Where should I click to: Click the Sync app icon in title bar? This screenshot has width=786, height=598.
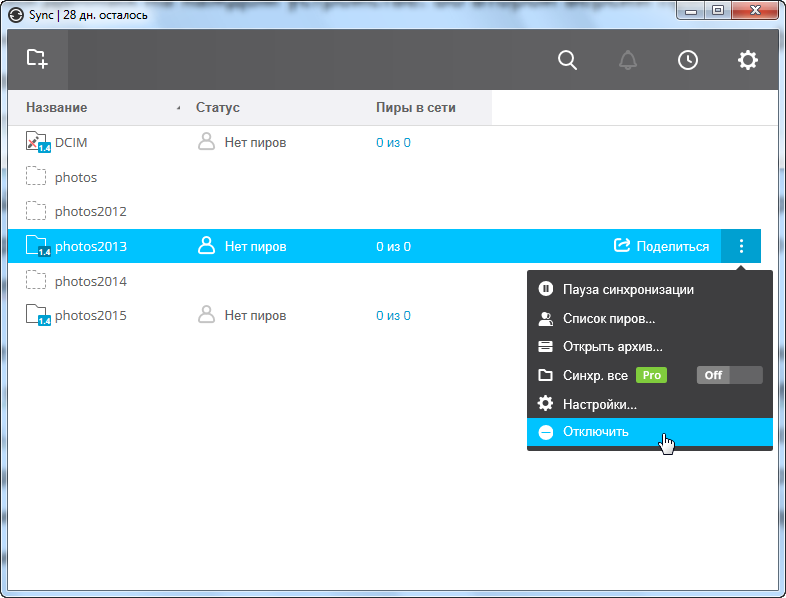(16, 15)
